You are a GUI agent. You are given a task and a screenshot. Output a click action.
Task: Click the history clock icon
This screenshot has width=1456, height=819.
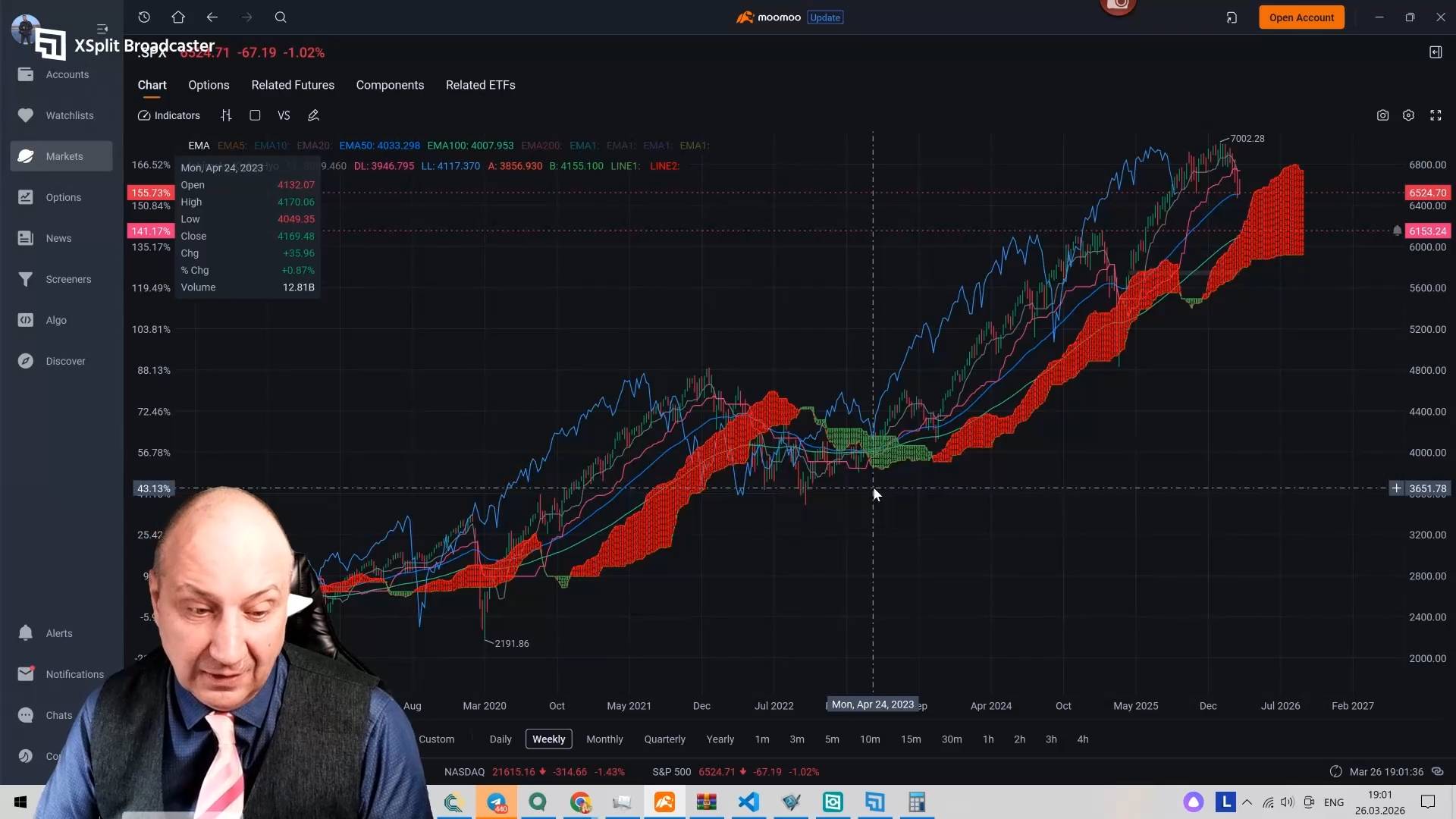tap(144, 17)
